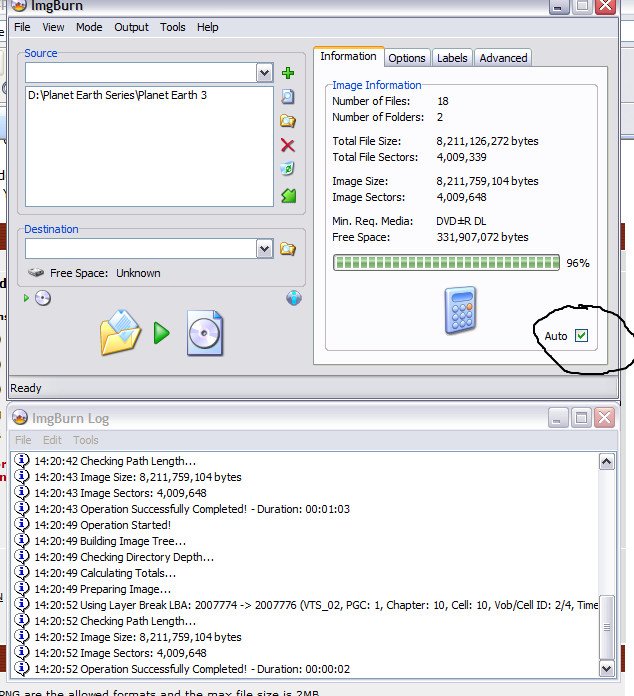Viewport: 634px width, 696px height.
Task: Switch to the Labels tab
Action: point(452,58)
